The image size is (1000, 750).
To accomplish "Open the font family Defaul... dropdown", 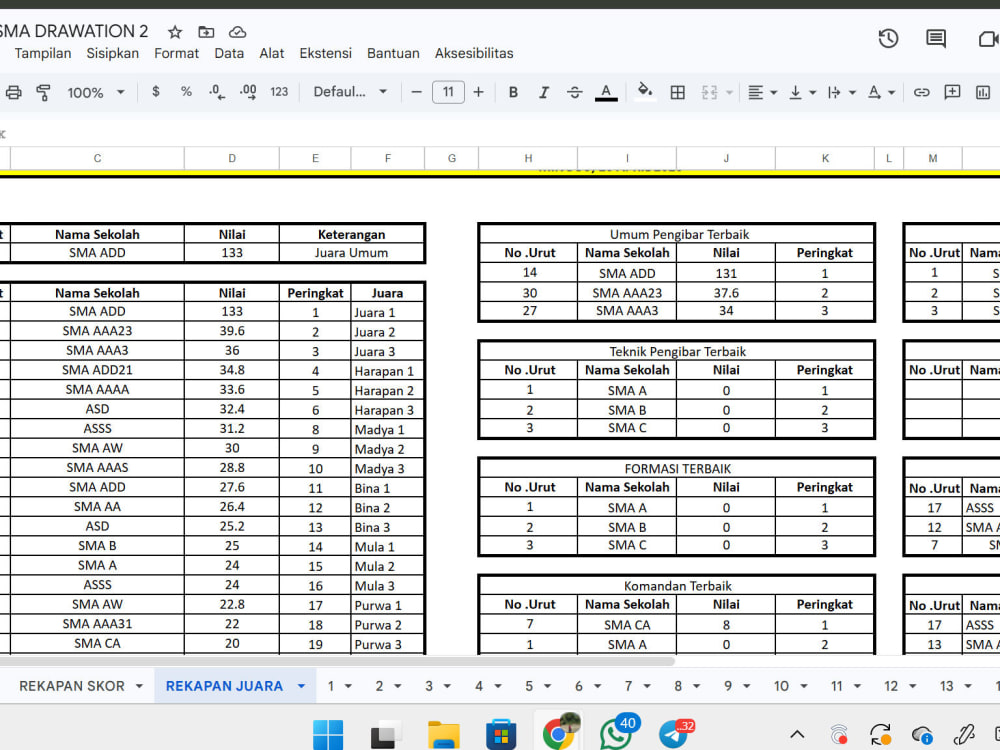I will click(x=349, y=92).
